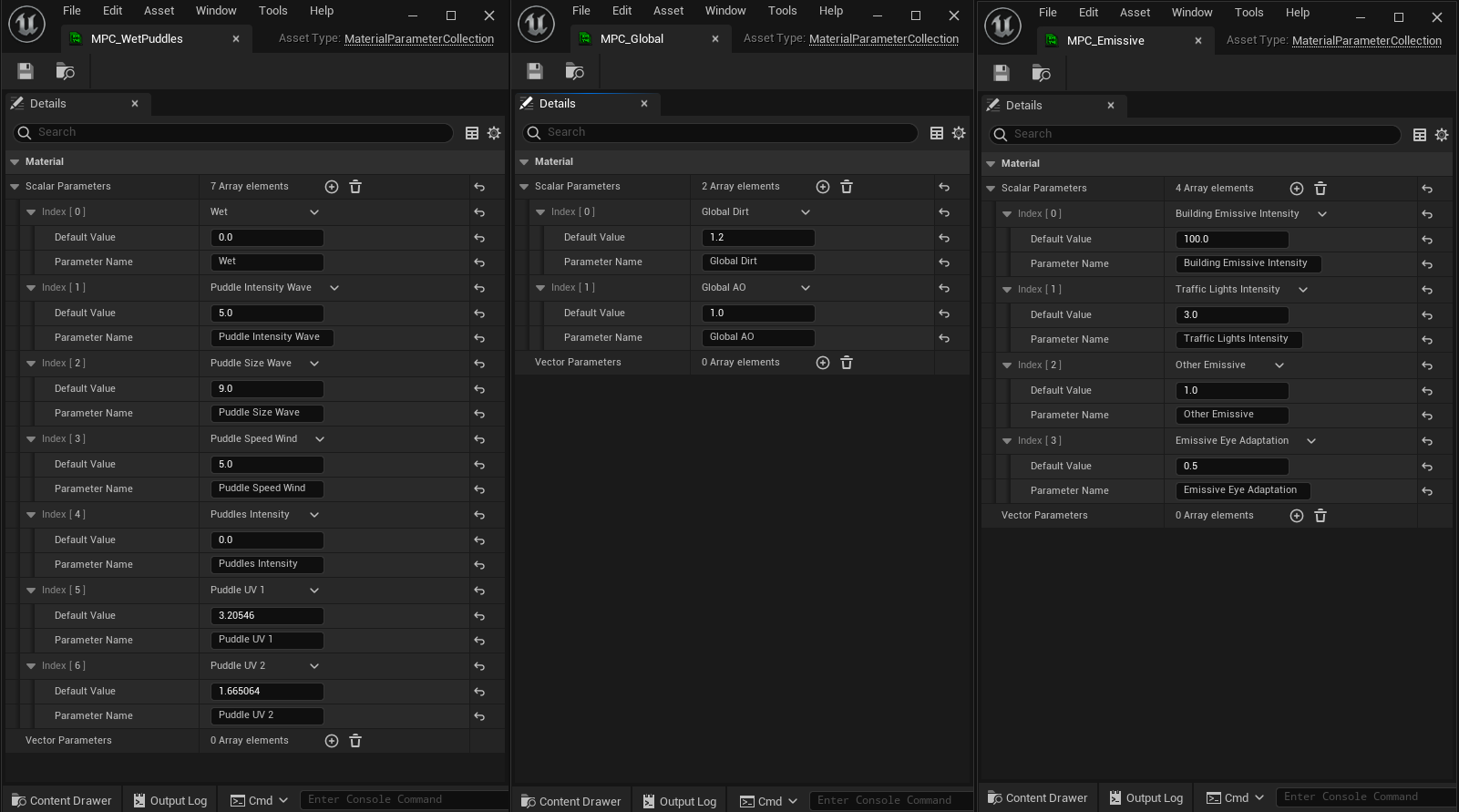
Task: Switch to the MPC_Emissive tab
Action: click(1105, 40)
